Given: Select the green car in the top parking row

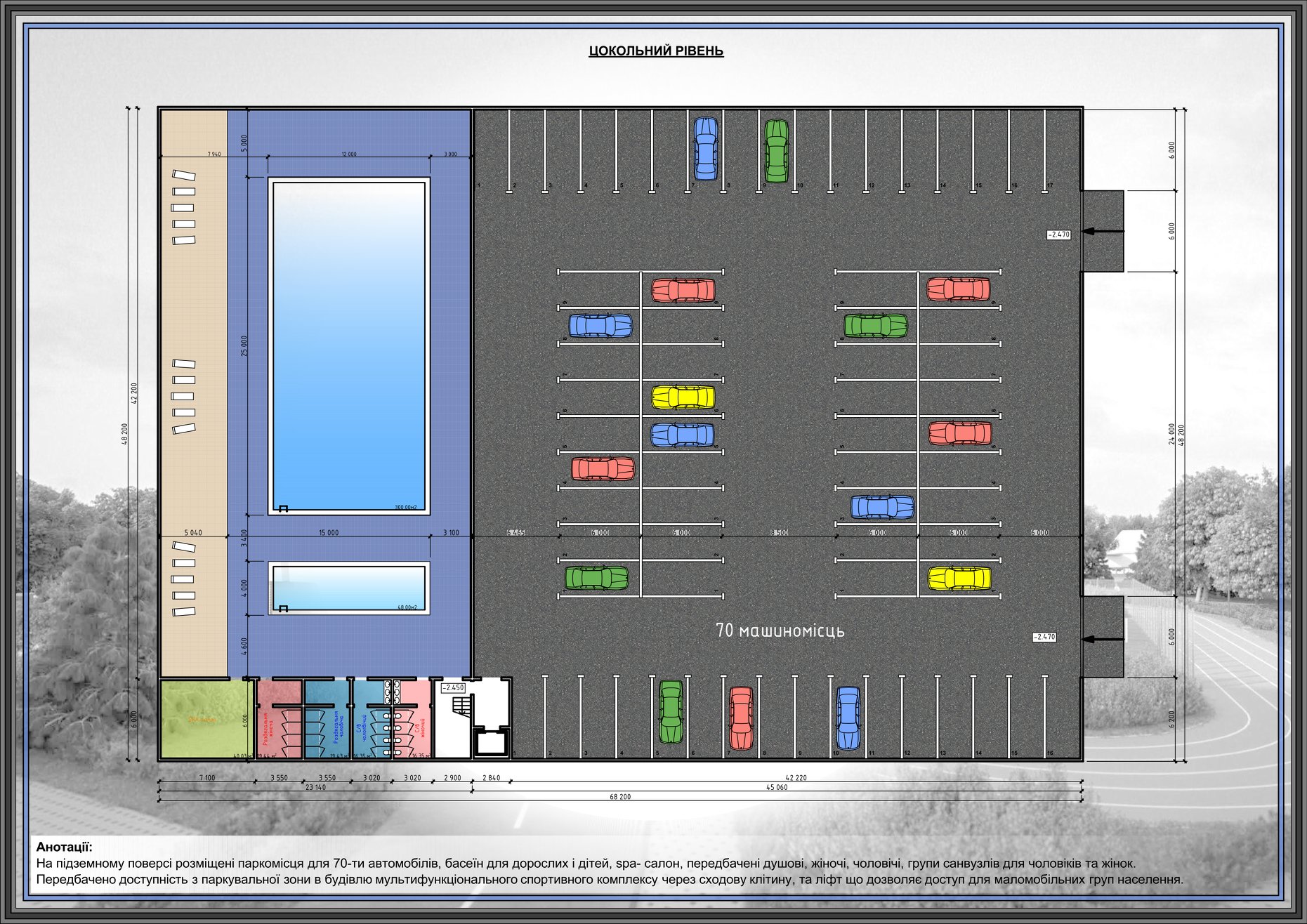Looking at the screenshot, I should pos(776,150).
